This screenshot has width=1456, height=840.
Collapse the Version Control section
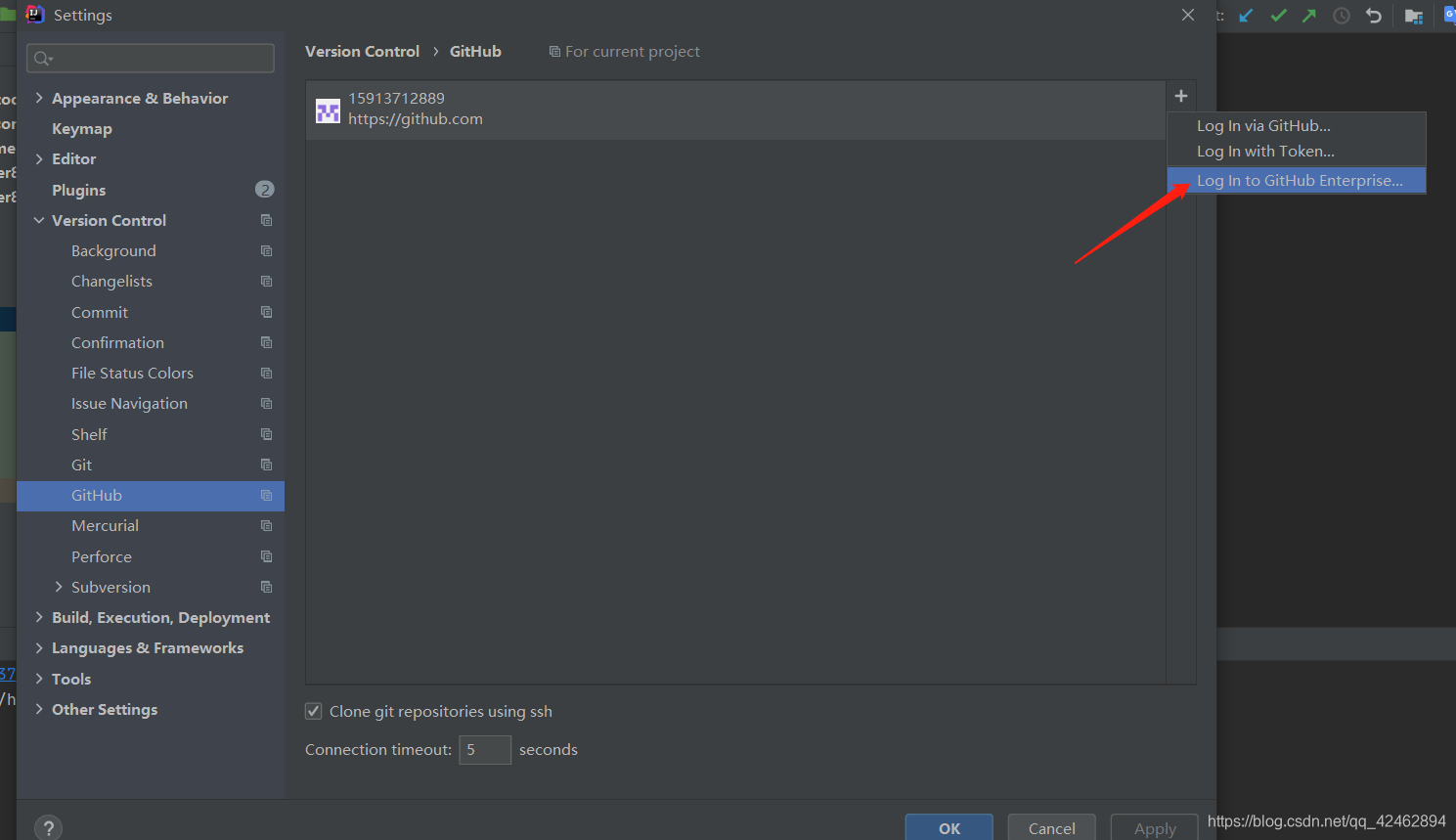point(39,220)
